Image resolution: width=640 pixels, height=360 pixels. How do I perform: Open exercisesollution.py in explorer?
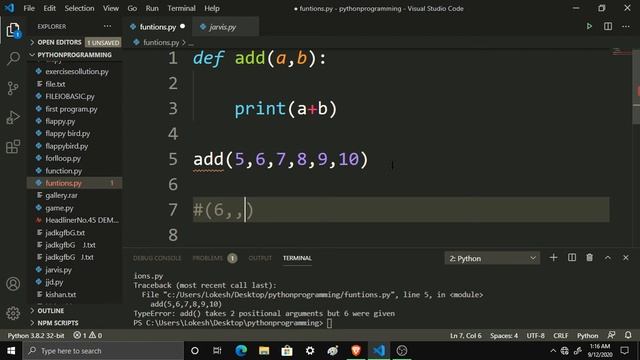77,71
